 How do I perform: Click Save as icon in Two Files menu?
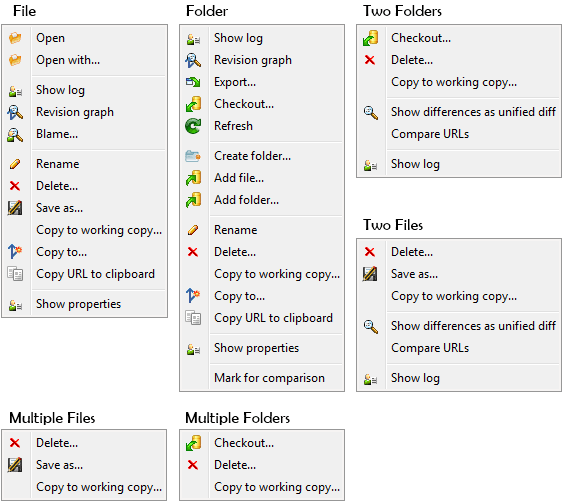point(370,274)
